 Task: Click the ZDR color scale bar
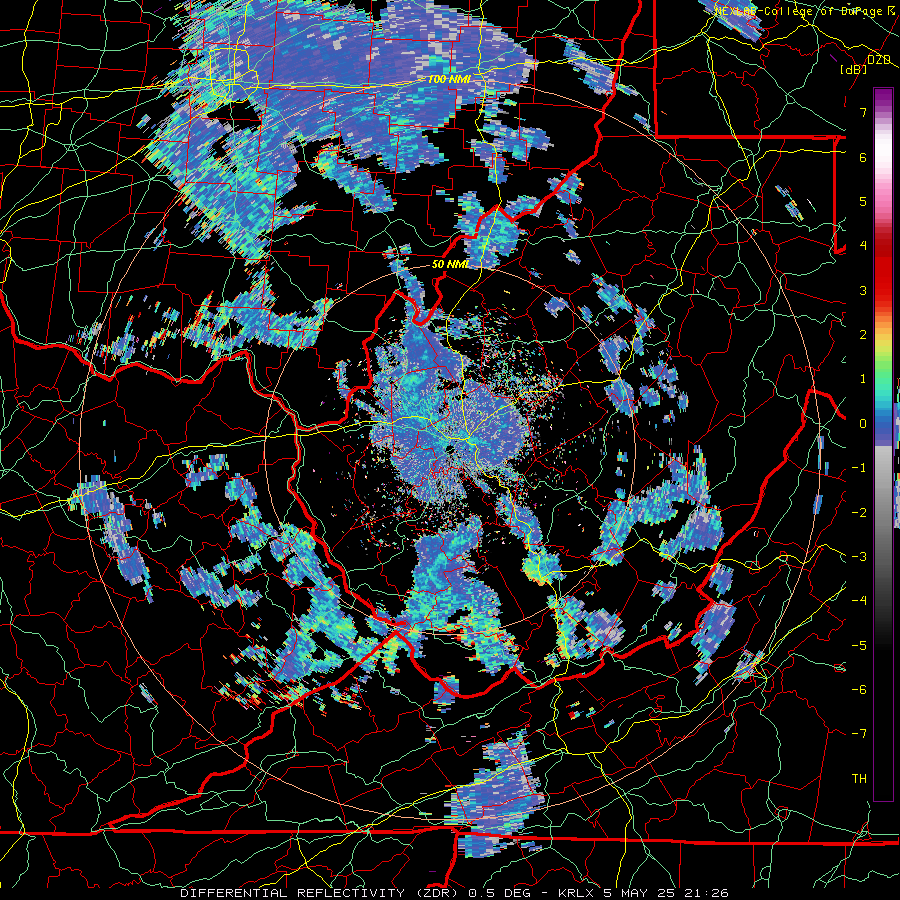883,444
